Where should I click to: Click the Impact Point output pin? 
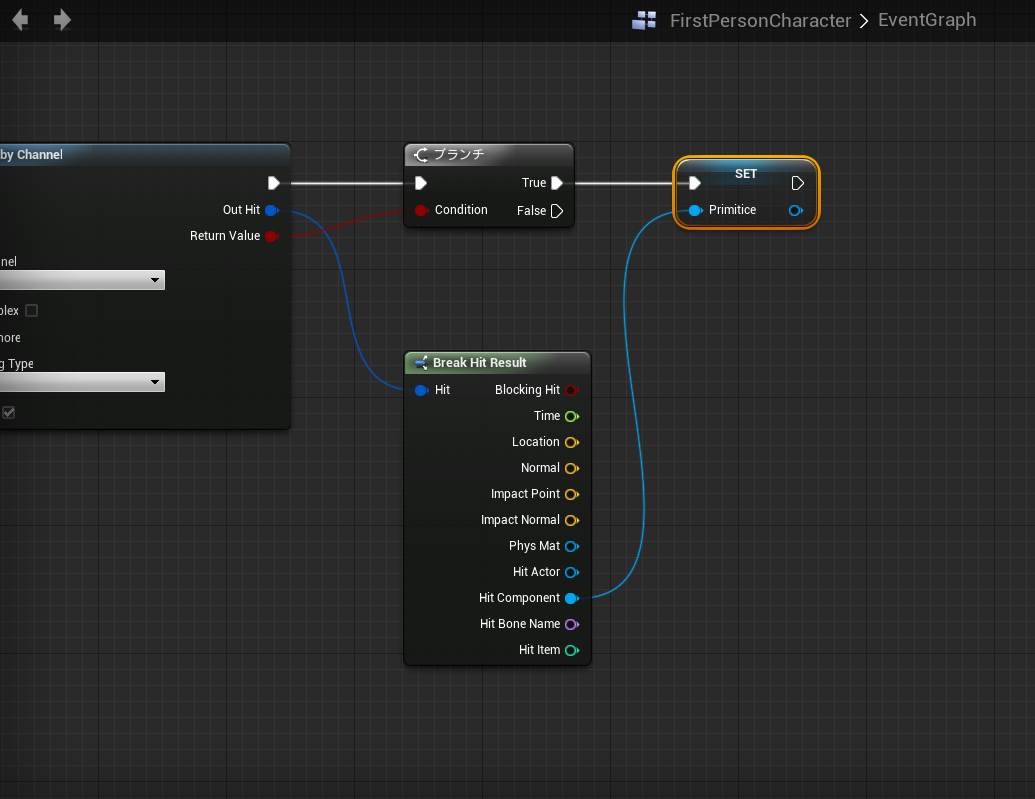pyautogui.click(x=572, y=494)
